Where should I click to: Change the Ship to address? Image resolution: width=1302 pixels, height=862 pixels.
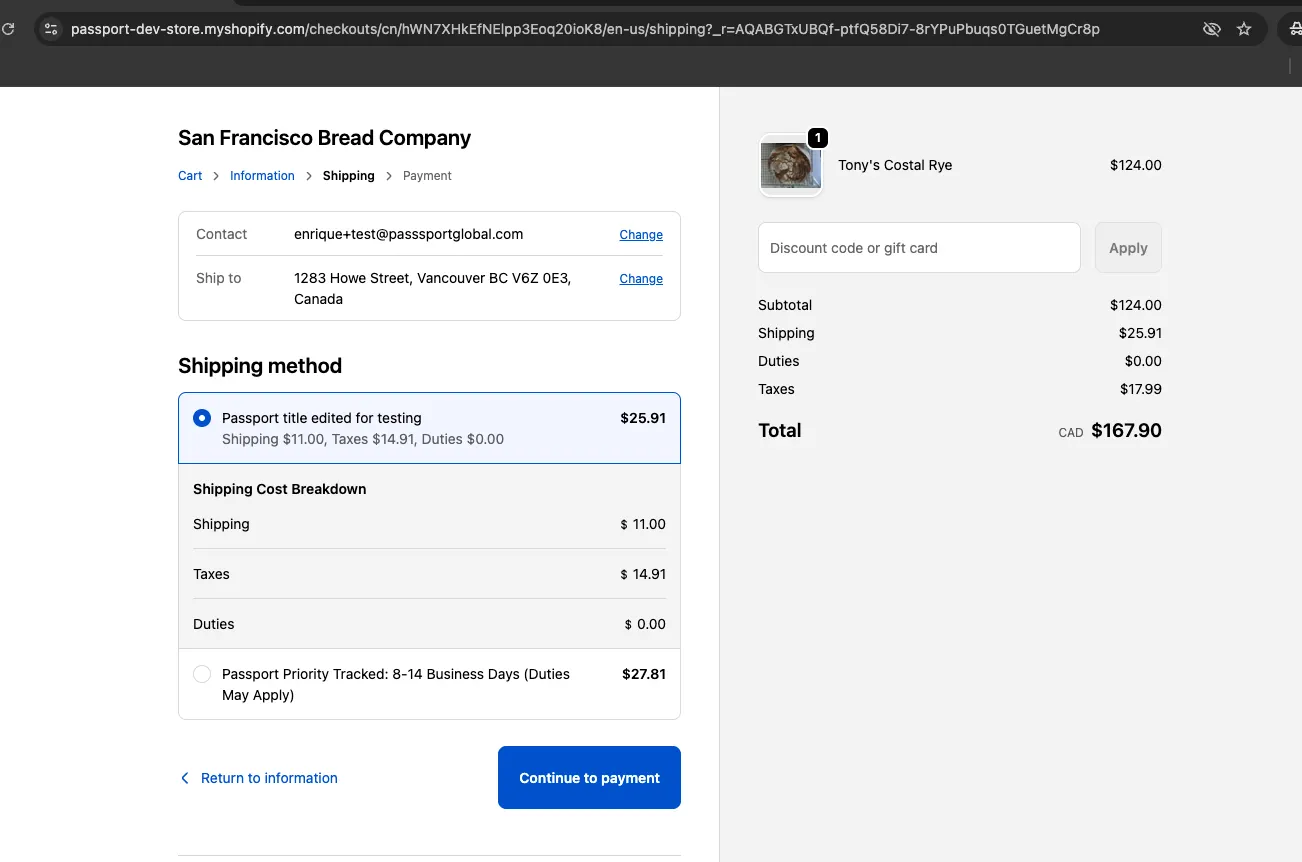(641, 279)
